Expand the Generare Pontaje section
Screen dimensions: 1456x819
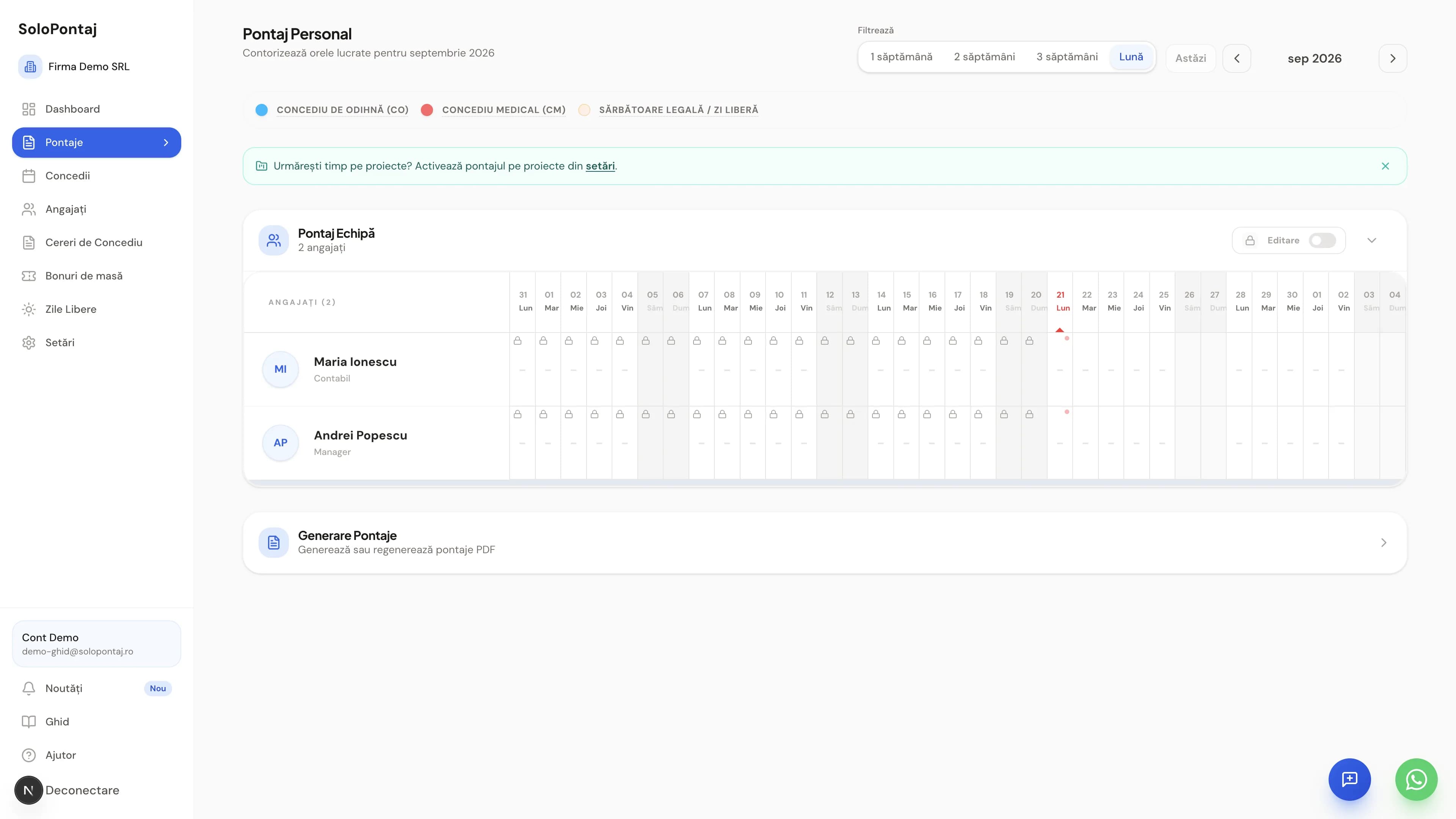pyautogui.click(x=1384, y=543)
